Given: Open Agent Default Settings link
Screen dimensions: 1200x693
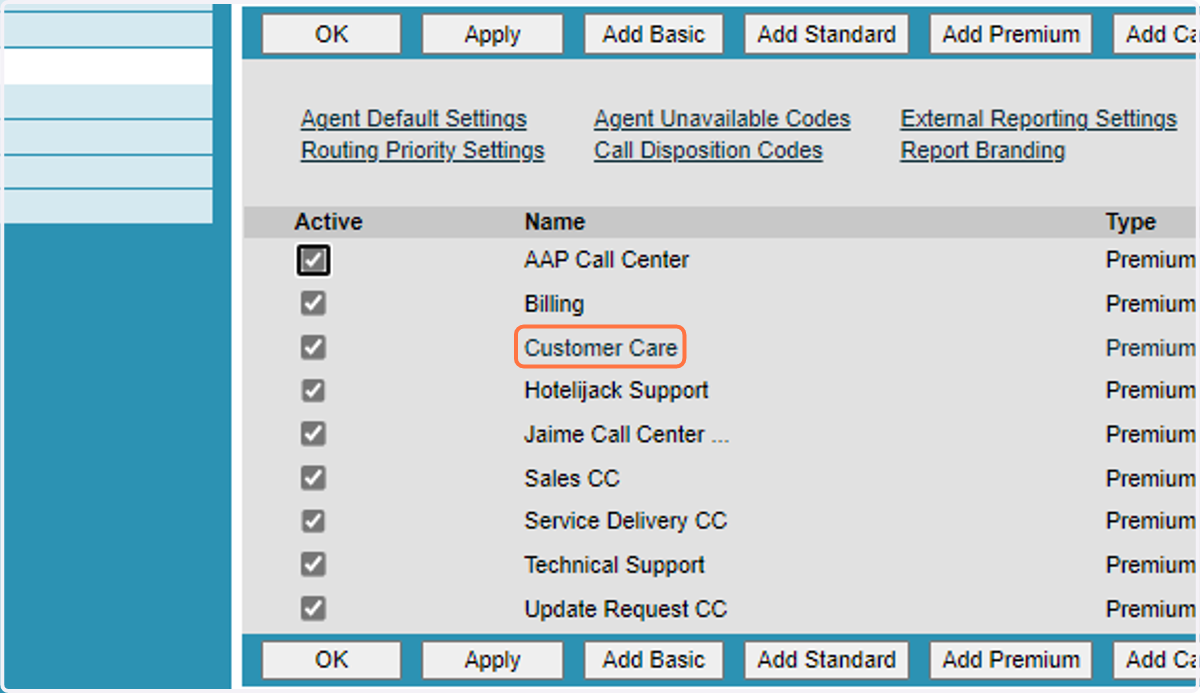Looking at the screenshot, I should 414,119.
